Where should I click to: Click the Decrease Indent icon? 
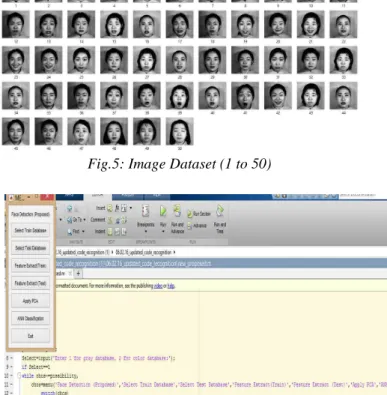point(124,231)
